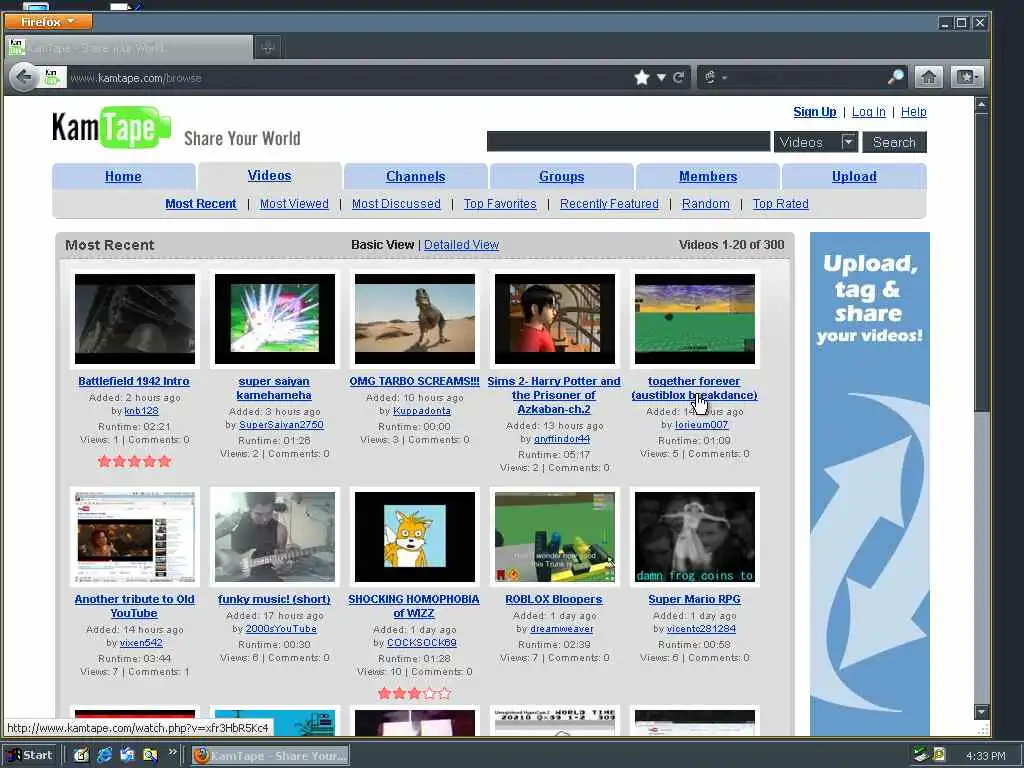The height and width of the screenshot is (768, 1024).
Task: Click the browser back arrow button
Action: coord(24,78)
